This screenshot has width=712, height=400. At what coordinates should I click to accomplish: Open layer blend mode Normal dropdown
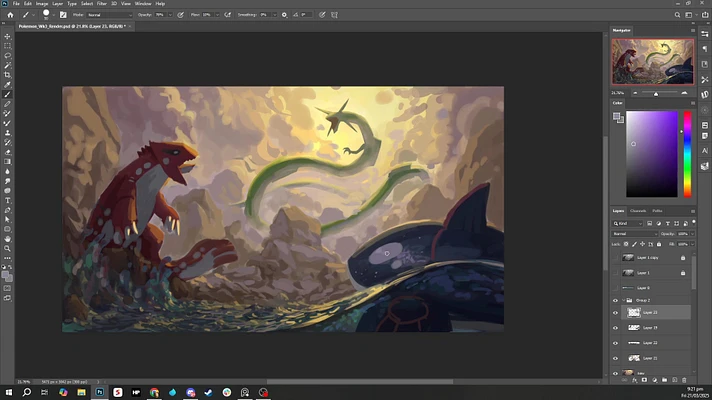pos(634,234)
